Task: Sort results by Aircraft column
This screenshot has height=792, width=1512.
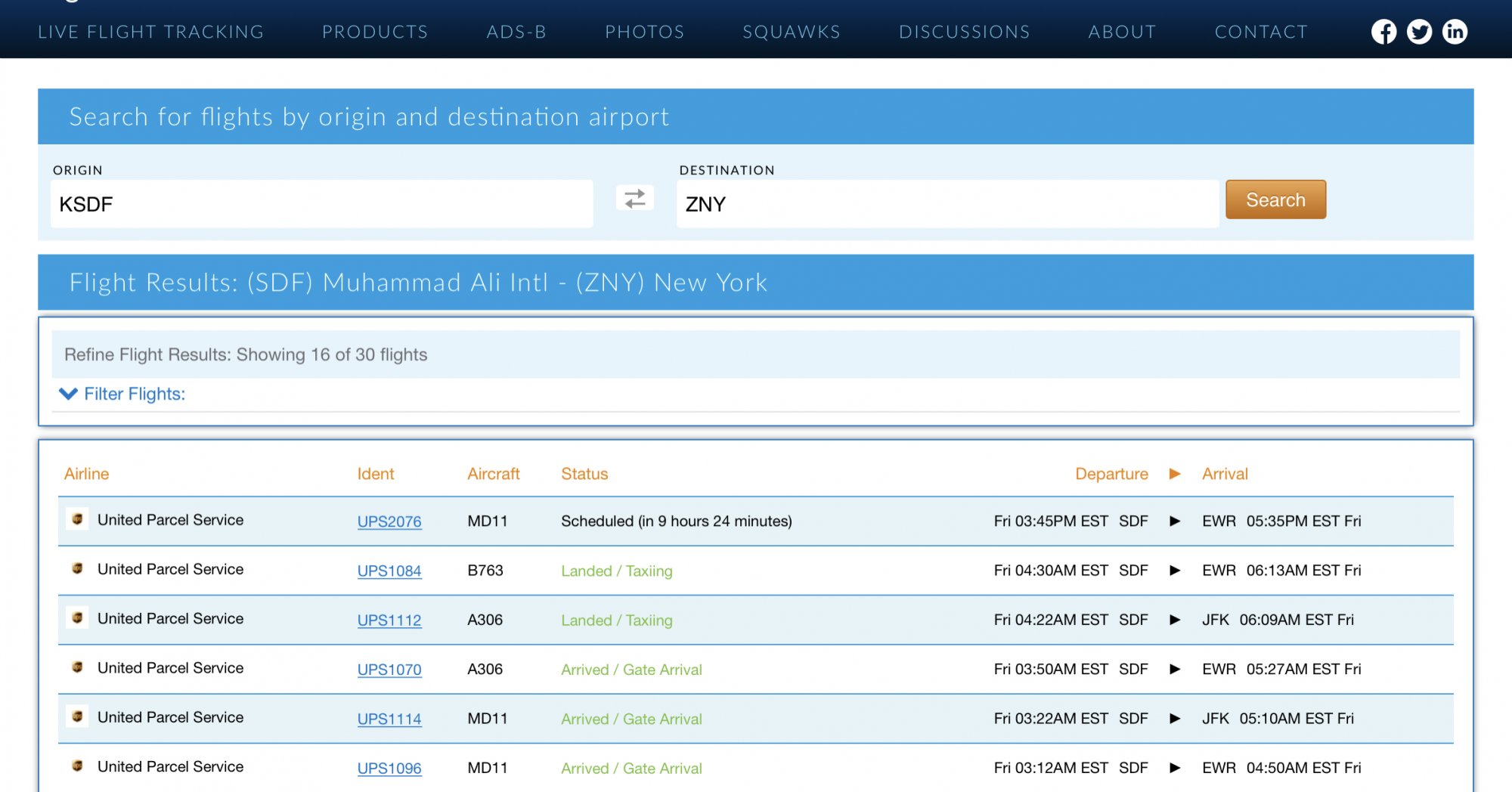Action: (494, 474)
